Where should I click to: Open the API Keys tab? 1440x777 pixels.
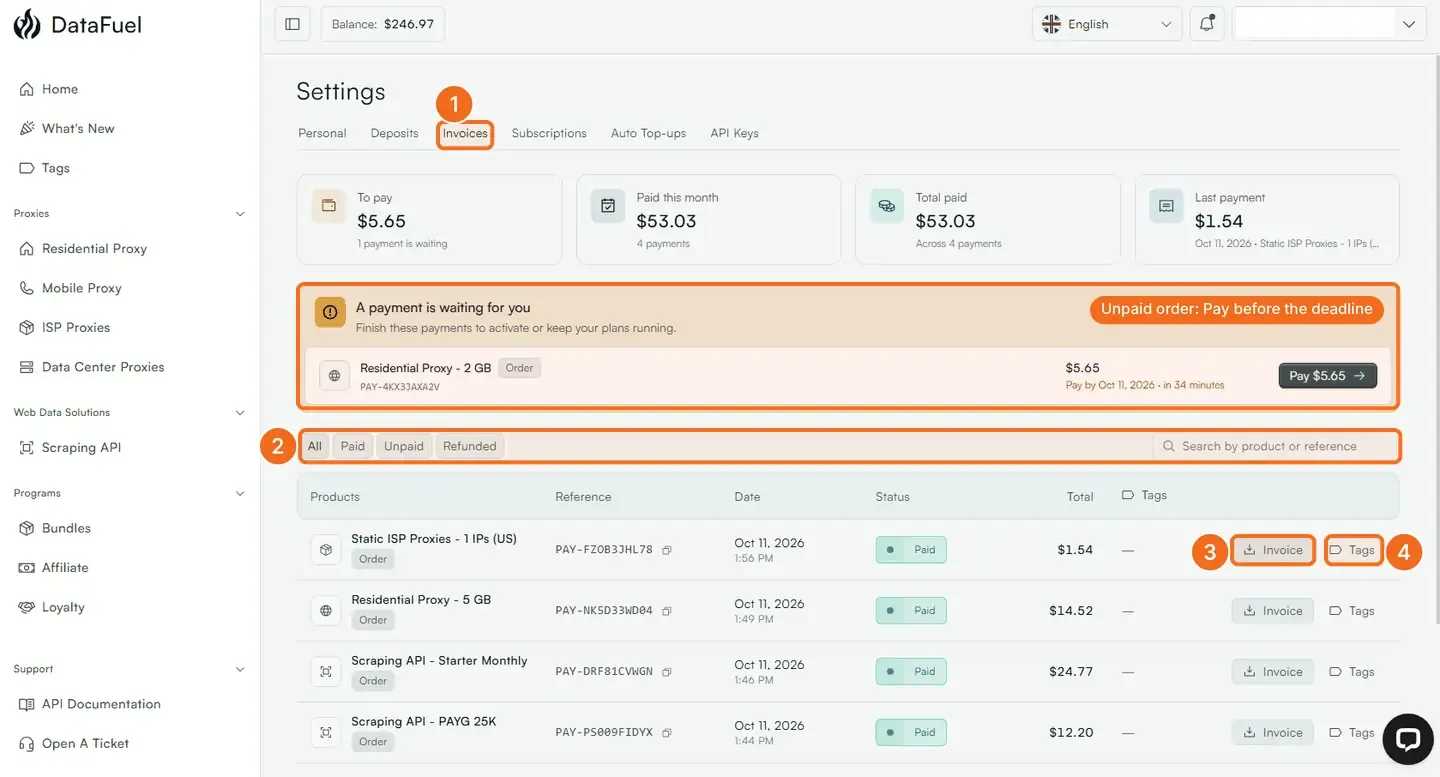click(734, 133)
